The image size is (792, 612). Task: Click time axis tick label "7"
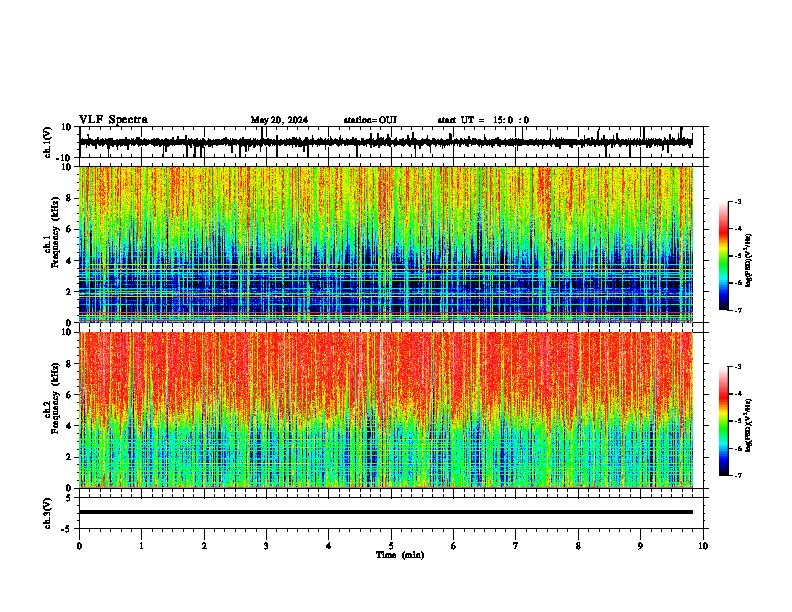click(516, 546)
